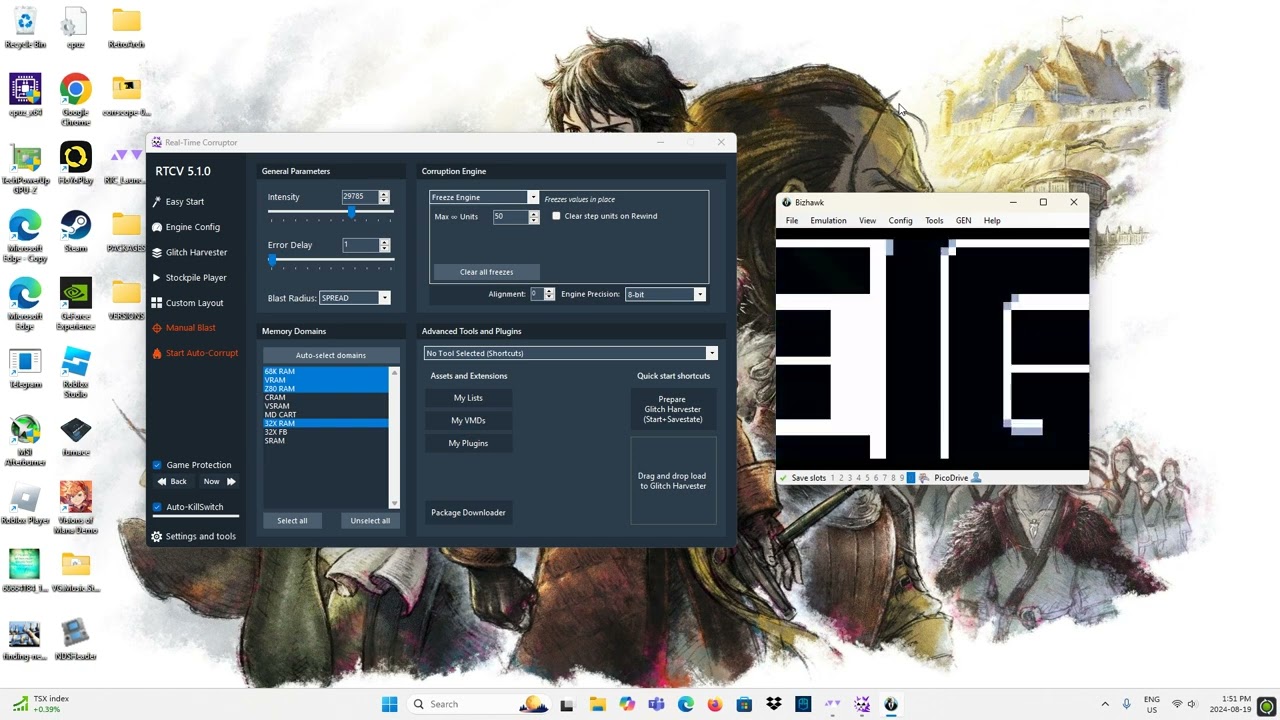Click the PicoDrive core controller icon
The width and height of the screenshot is (1280, 720).
click(x=924, y=478)
